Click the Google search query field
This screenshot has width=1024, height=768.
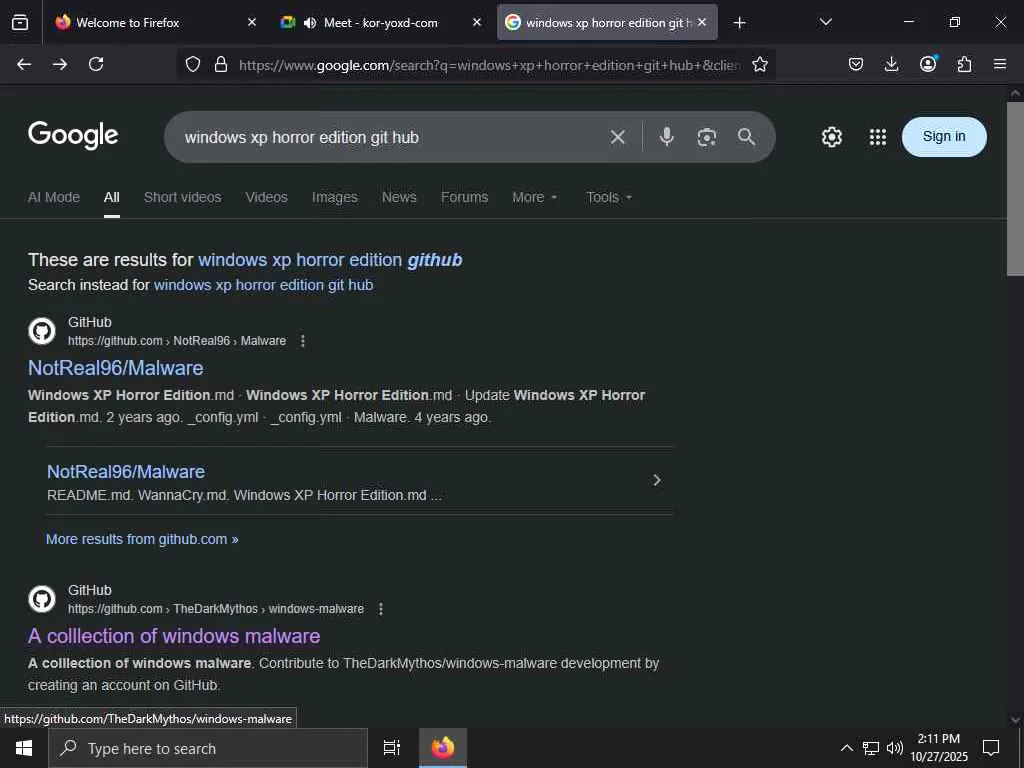tap(392, 137)
